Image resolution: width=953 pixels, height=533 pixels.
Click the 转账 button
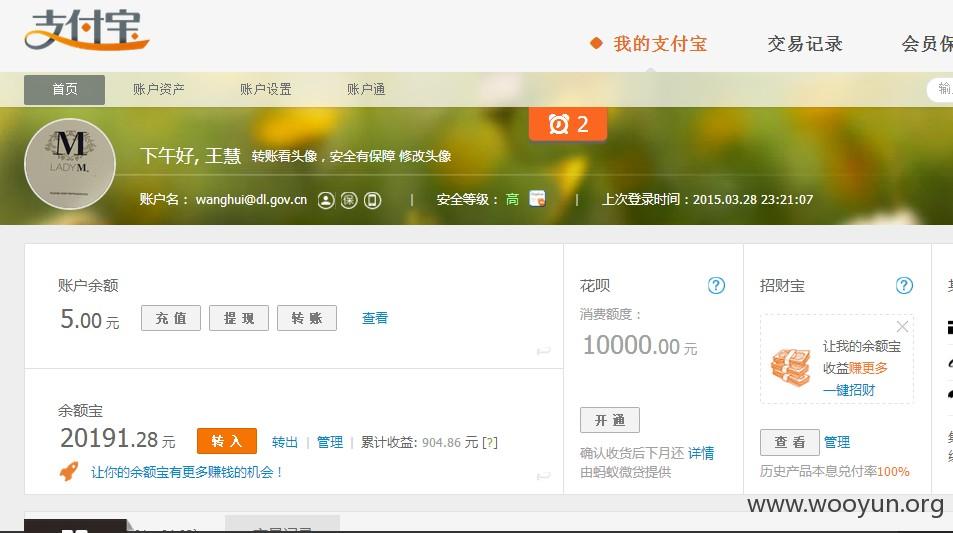pyautogui.click(x=307, y=318)
